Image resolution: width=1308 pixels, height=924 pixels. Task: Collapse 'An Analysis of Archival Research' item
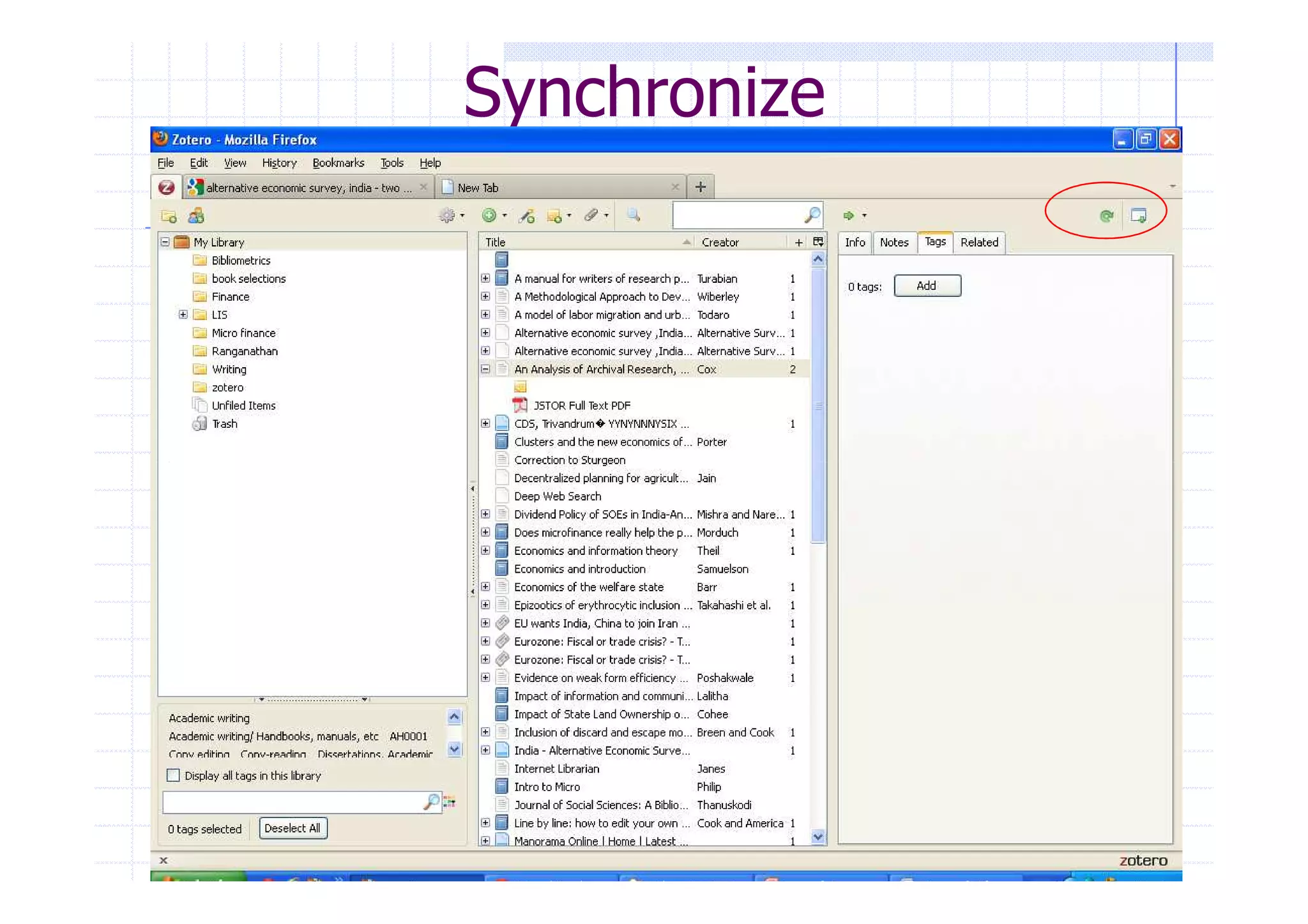[485, 369]
